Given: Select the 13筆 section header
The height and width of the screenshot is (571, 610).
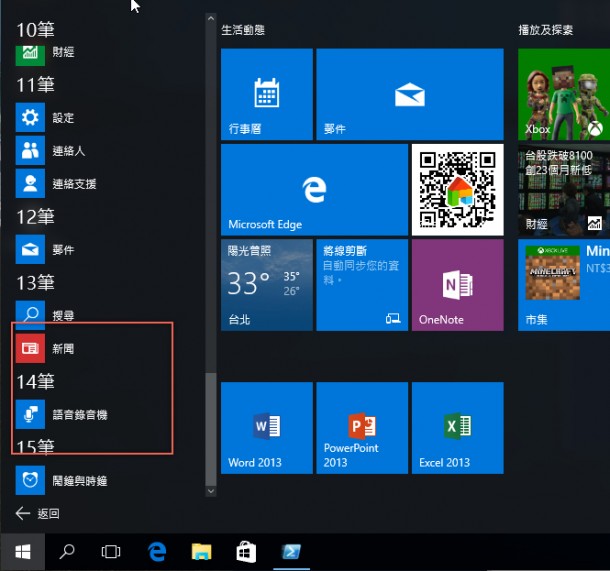Looking at the screenshot, I should (x=35, y=282).
